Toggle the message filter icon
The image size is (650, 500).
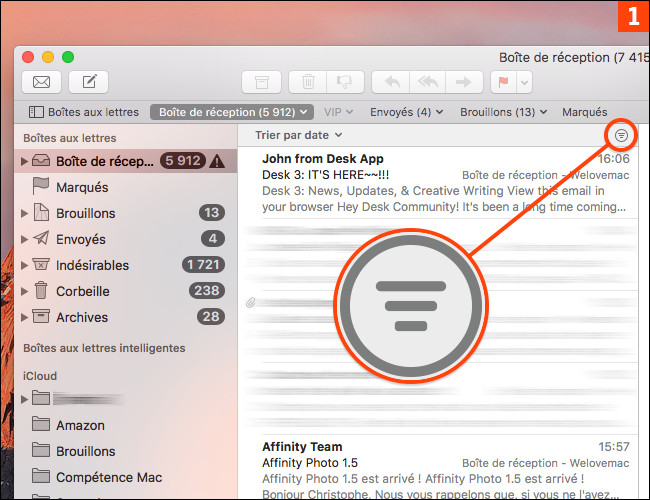coord(621,134)
